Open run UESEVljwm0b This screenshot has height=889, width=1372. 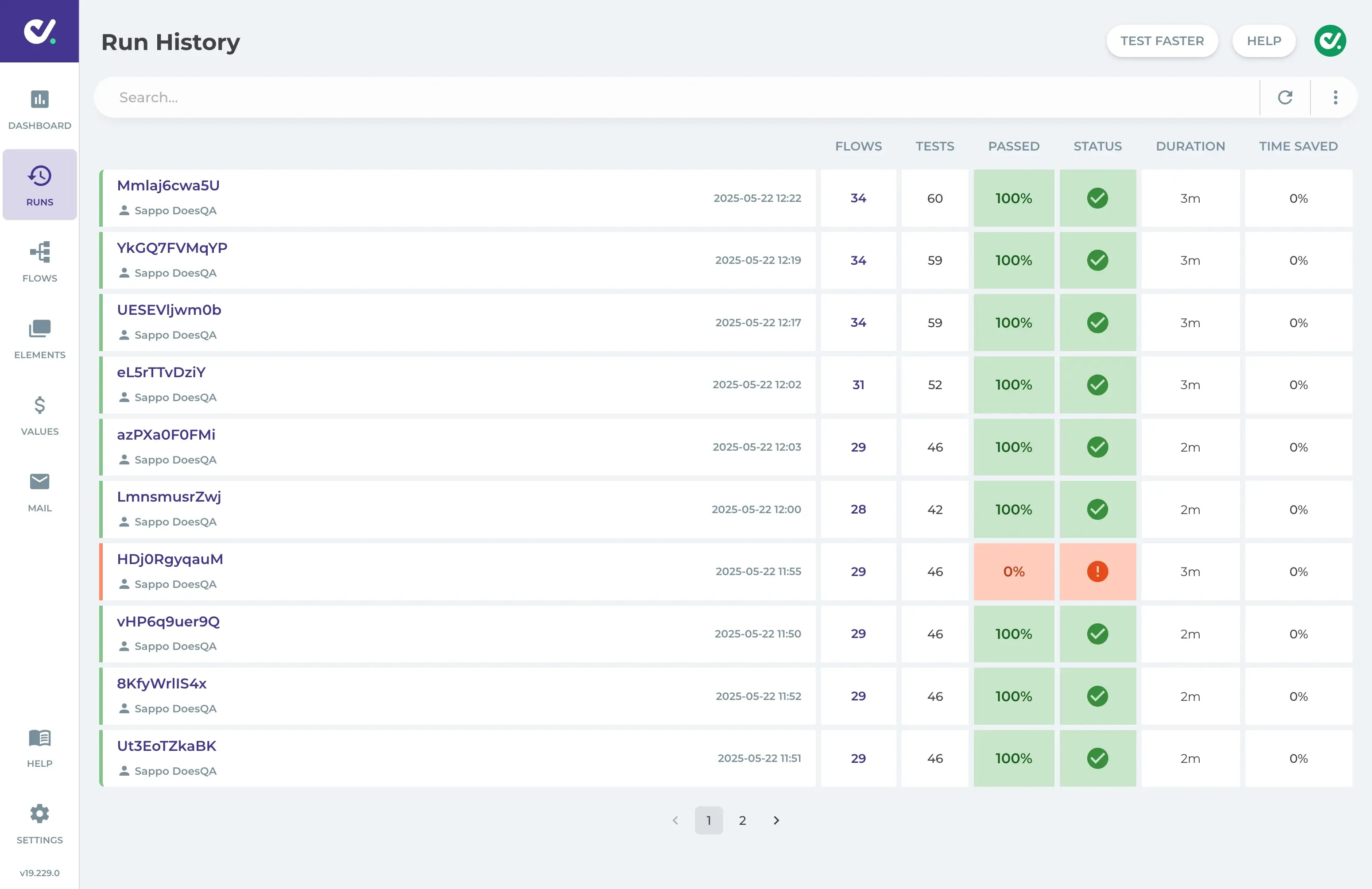click(169, 310)
